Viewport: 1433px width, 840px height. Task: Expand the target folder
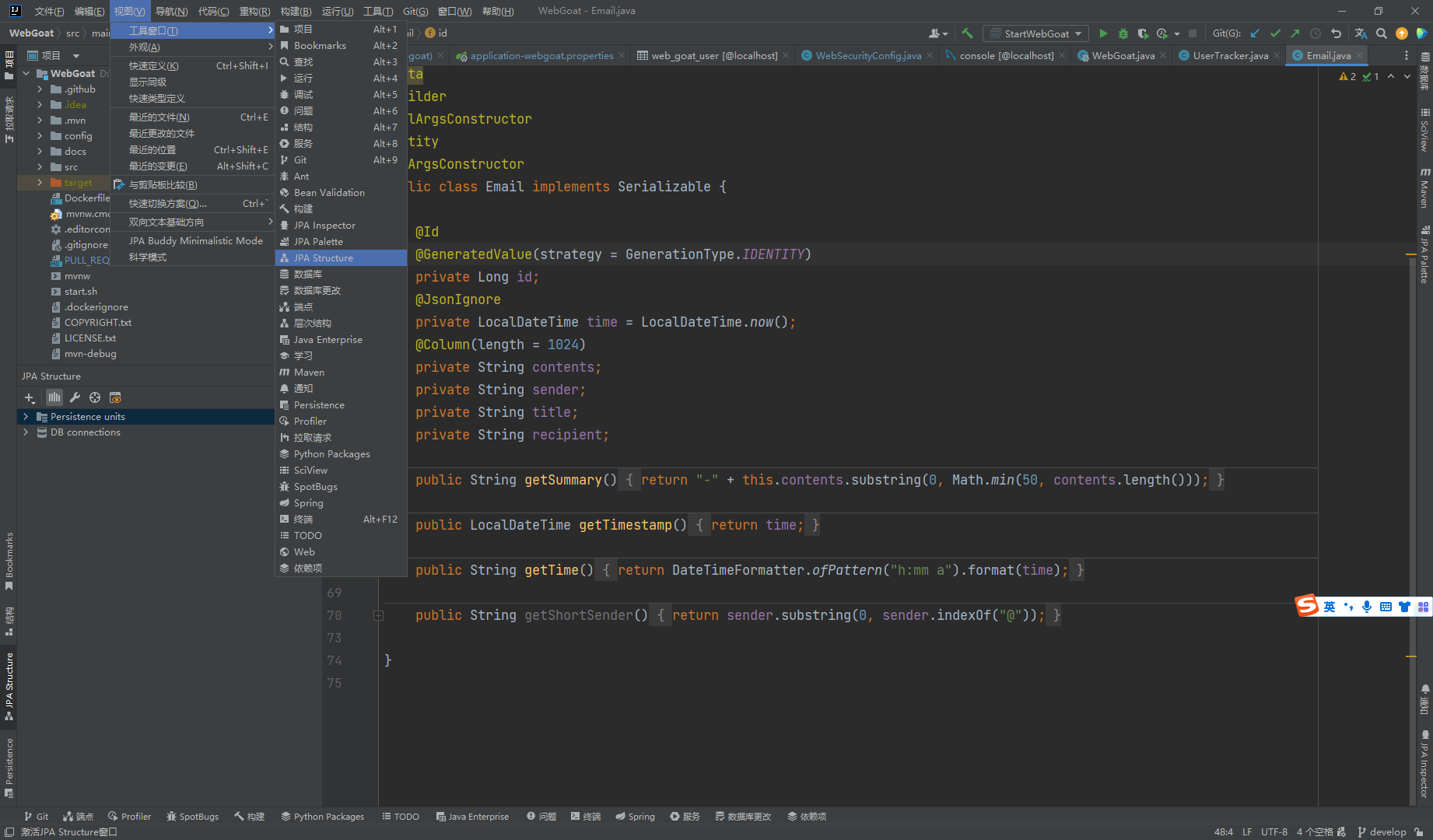pyautogui.click(x=40, y=183)
